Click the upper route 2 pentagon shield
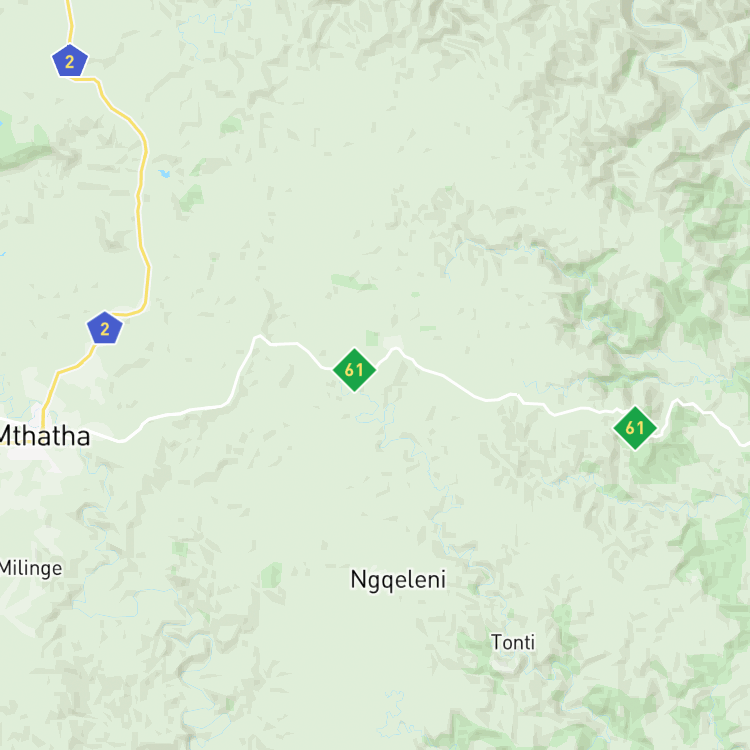Image resolution: width=750 pixels, height=750 pixels. coord(70,61)
